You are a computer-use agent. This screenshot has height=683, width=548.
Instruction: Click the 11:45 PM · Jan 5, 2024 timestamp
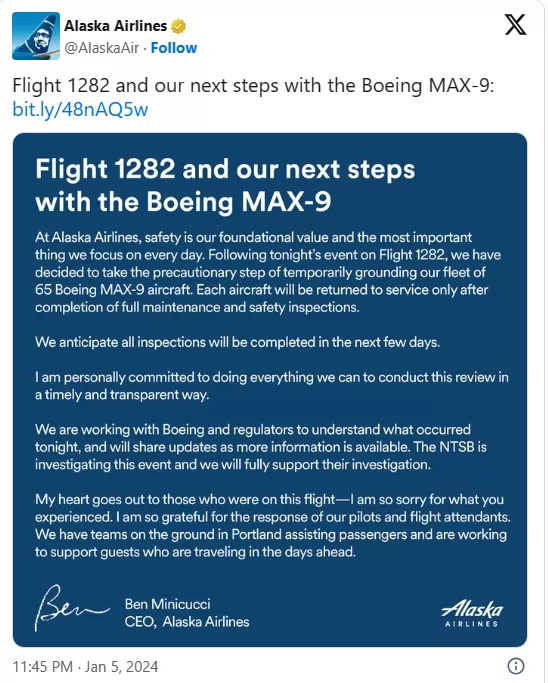click(x=85, y=666)
